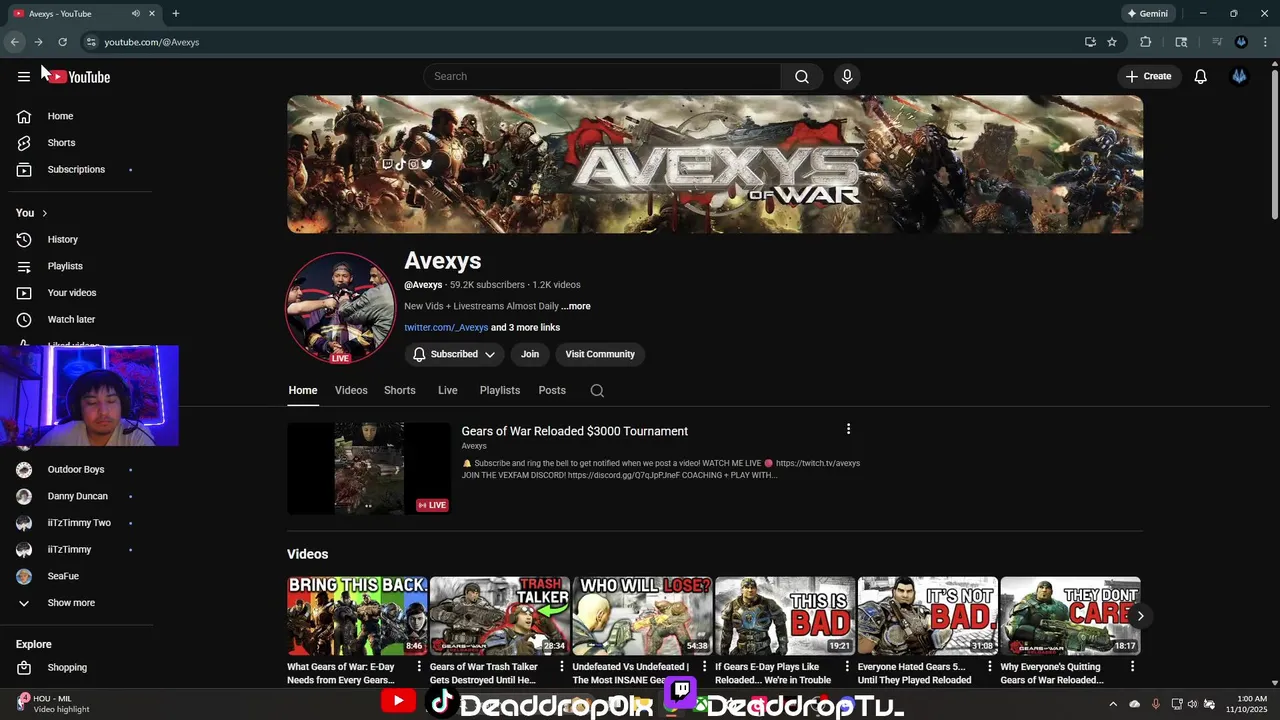This screenshot has width=1280, height=720.
Task: Open the YouTube guide hamburger menu
Action: click(24, 77)
